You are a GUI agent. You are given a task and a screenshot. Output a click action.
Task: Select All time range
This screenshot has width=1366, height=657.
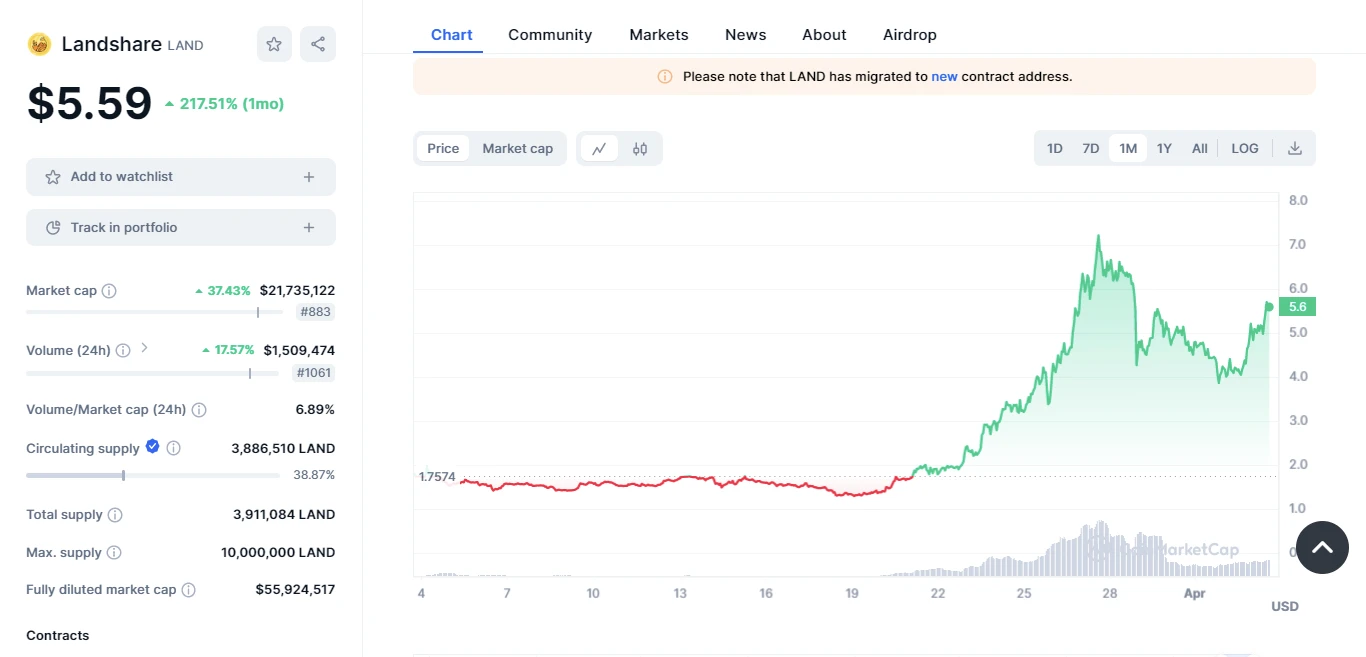[1200, 148]
